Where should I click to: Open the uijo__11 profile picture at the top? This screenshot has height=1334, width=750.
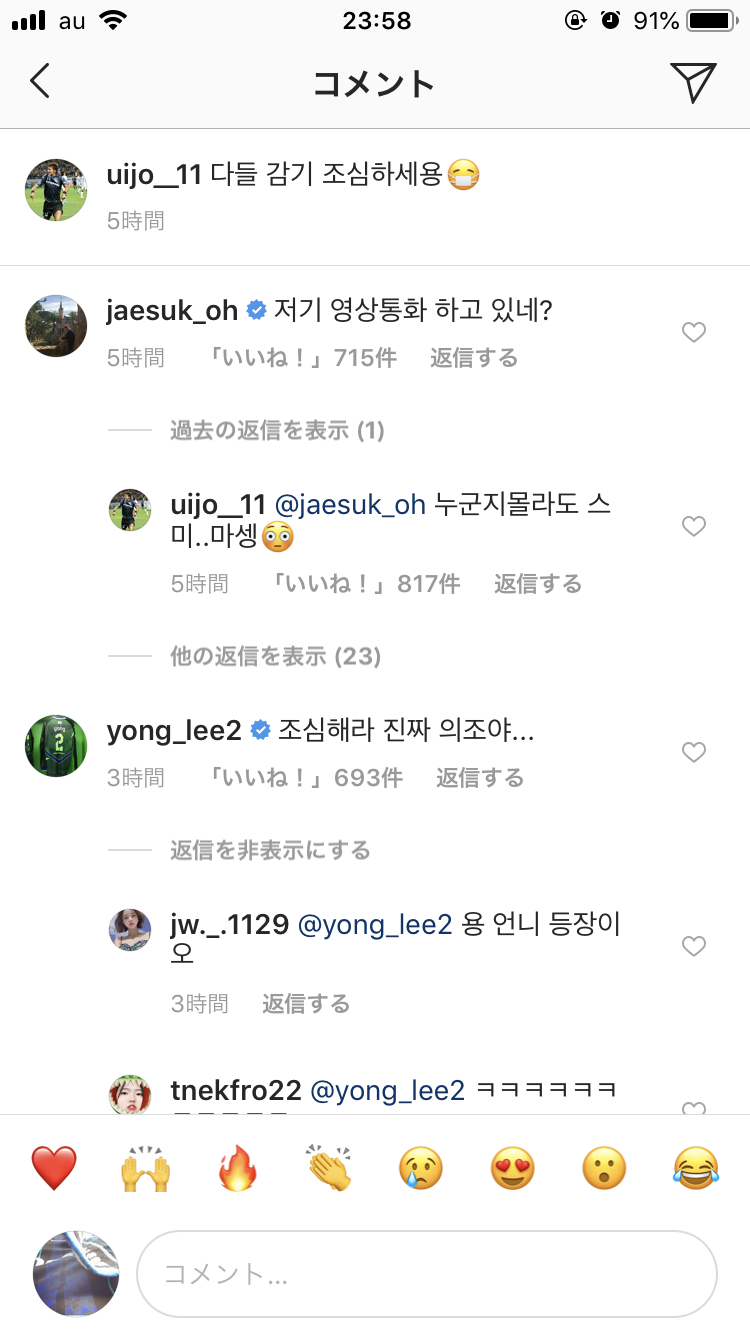pos(56,189)
